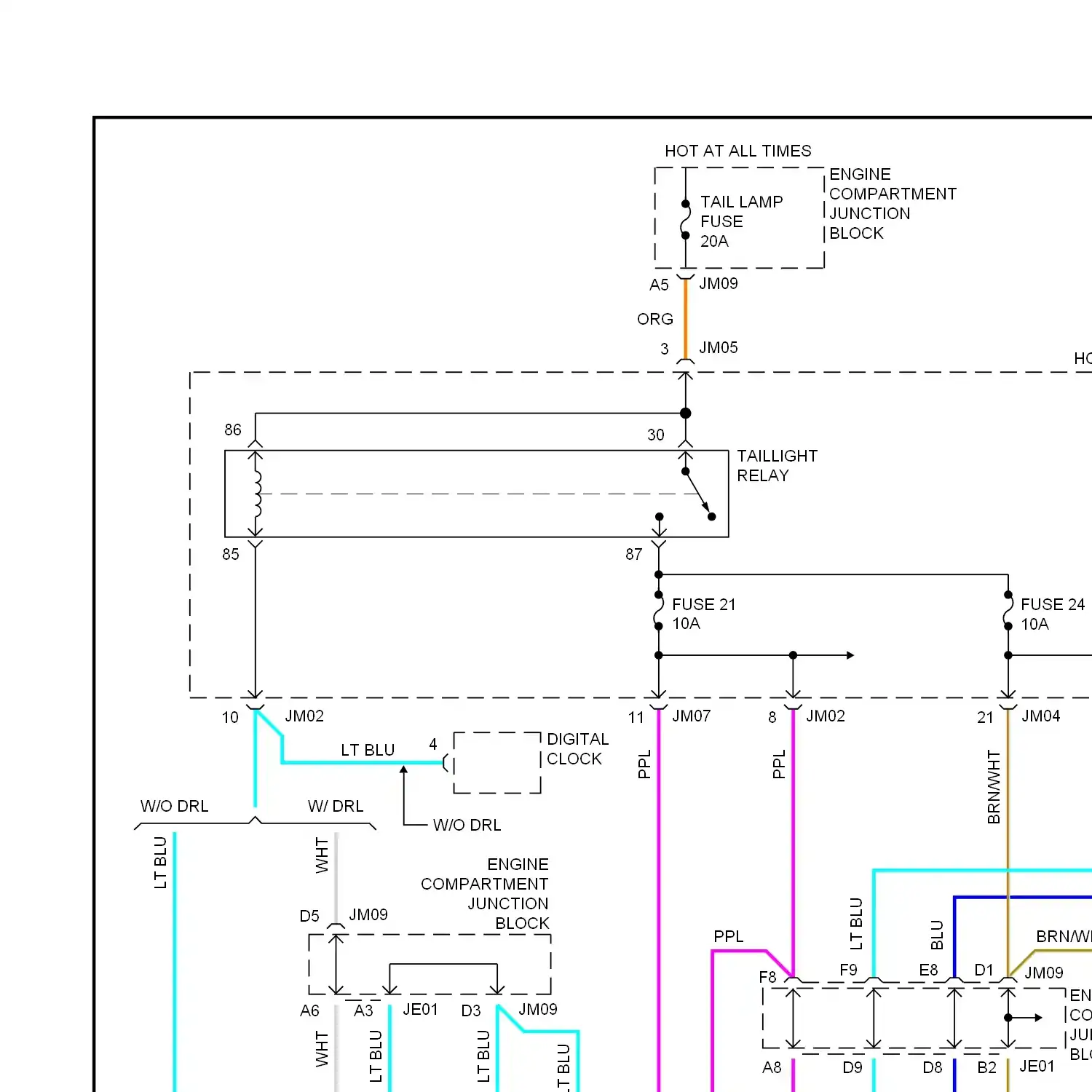Click the F8 connector pin label
This screenshot has height=1092, width=1092.
click(x=767, y=977)
